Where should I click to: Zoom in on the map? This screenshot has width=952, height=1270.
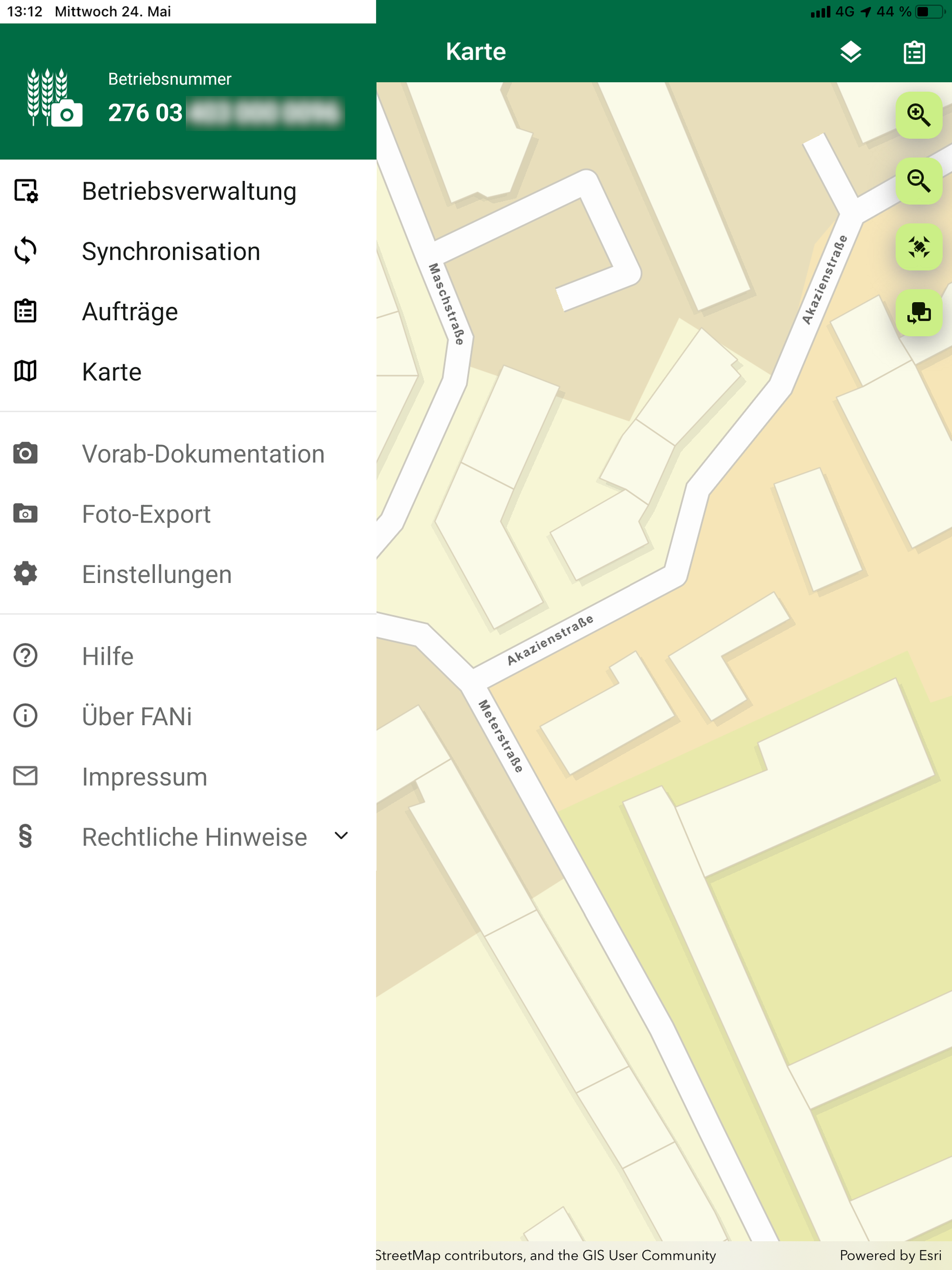[x=919, y=115]
